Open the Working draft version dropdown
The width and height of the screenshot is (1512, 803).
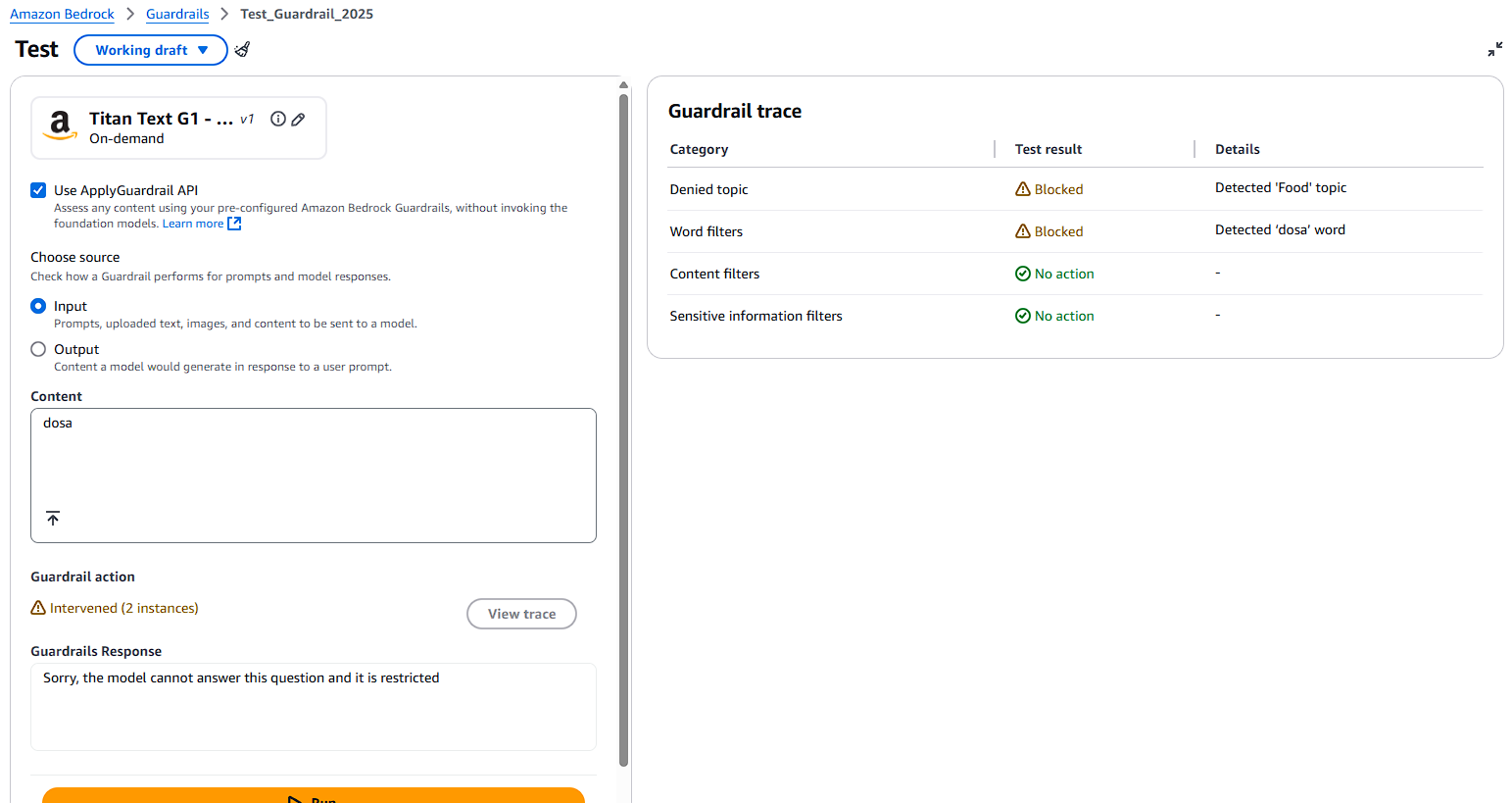coord(151,50)
